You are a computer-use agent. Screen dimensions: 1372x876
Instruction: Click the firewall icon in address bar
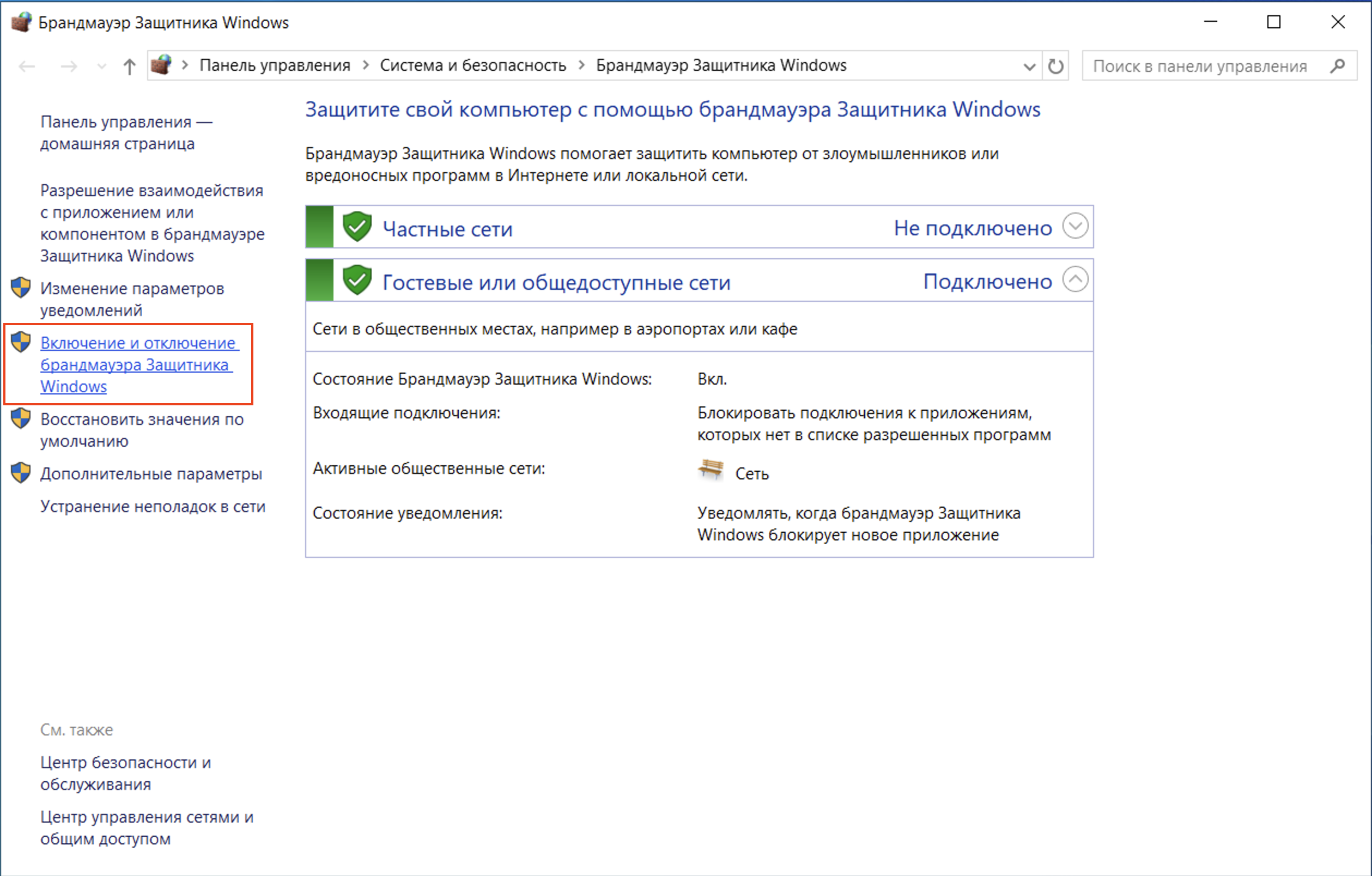[161, 65]
